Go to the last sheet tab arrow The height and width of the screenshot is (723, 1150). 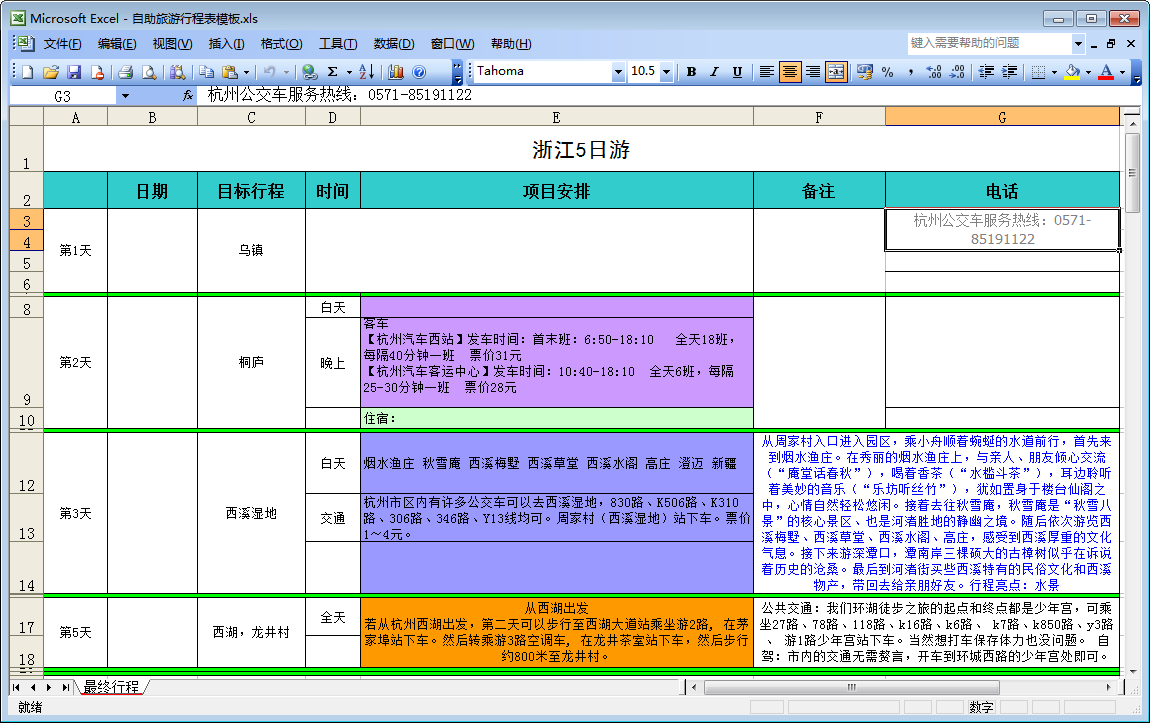click(x=65, y=687)
